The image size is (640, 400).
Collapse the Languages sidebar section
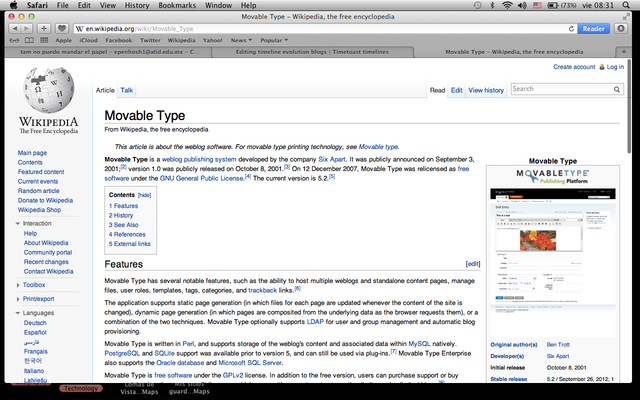coord(18,313)
